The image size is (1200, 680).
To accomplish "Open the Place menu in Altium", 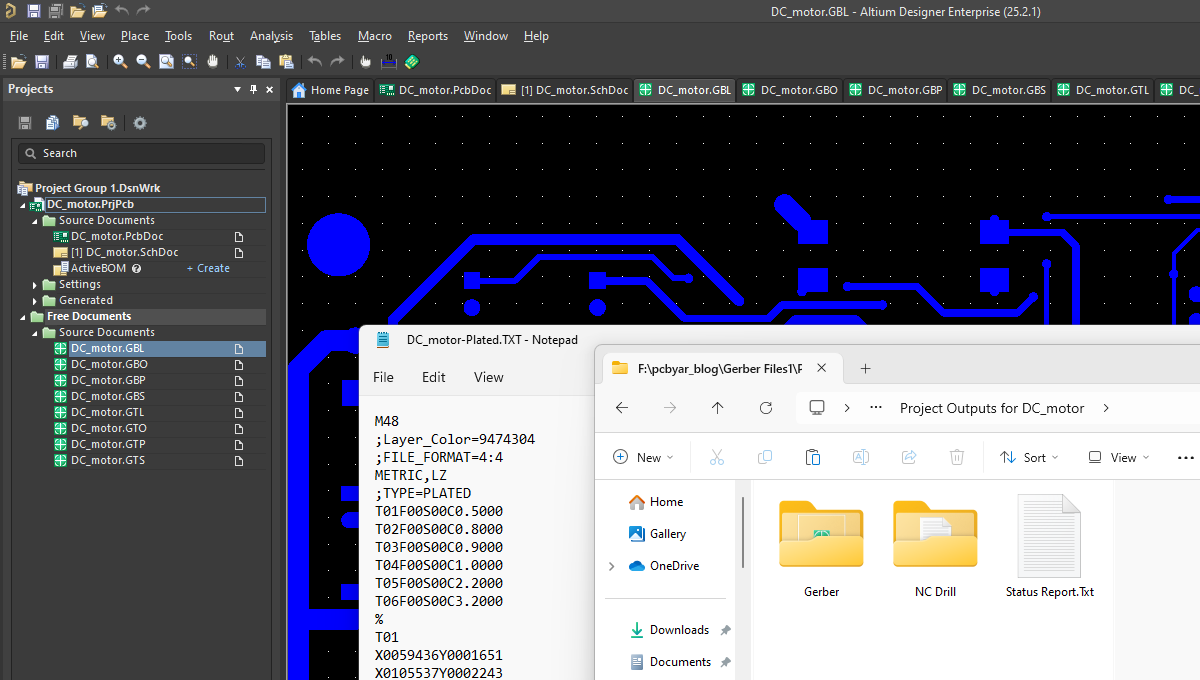I will point(135,36).
